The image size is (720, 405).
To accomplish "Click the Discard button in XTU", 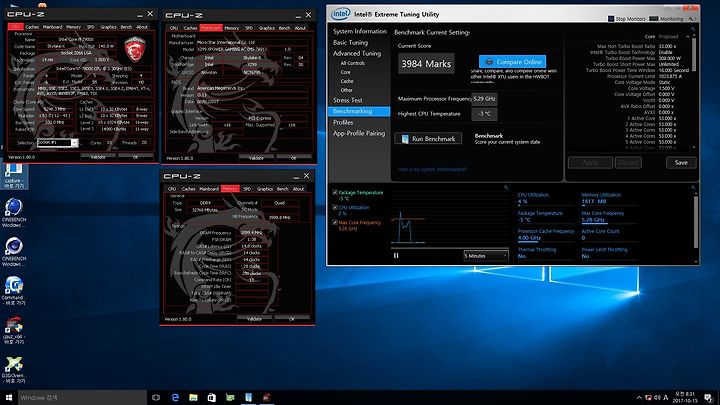I will point(628,163).
